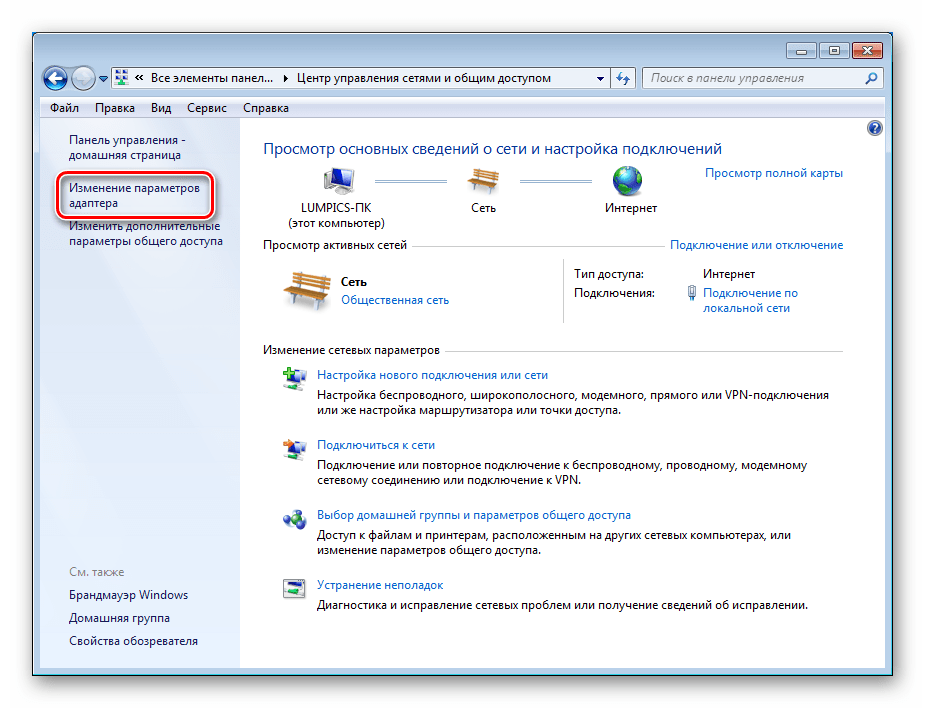Click the 'LUMPICS-ПК' computer label
Image resolution: width=925 pixels, height=708 pixels.
[x=336, y=208]
